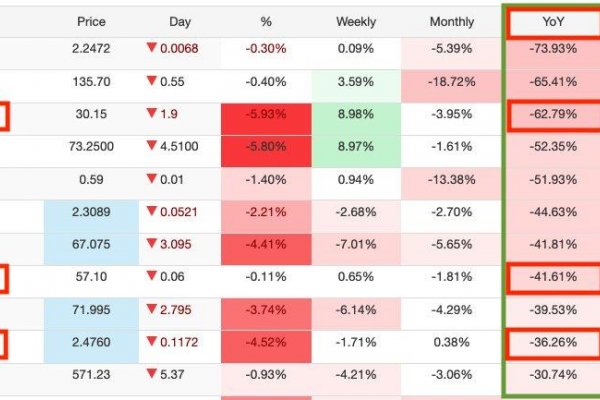Sort table by Weekly header
This screenshot has width=600, height=400.
click(x=356, y=21)
